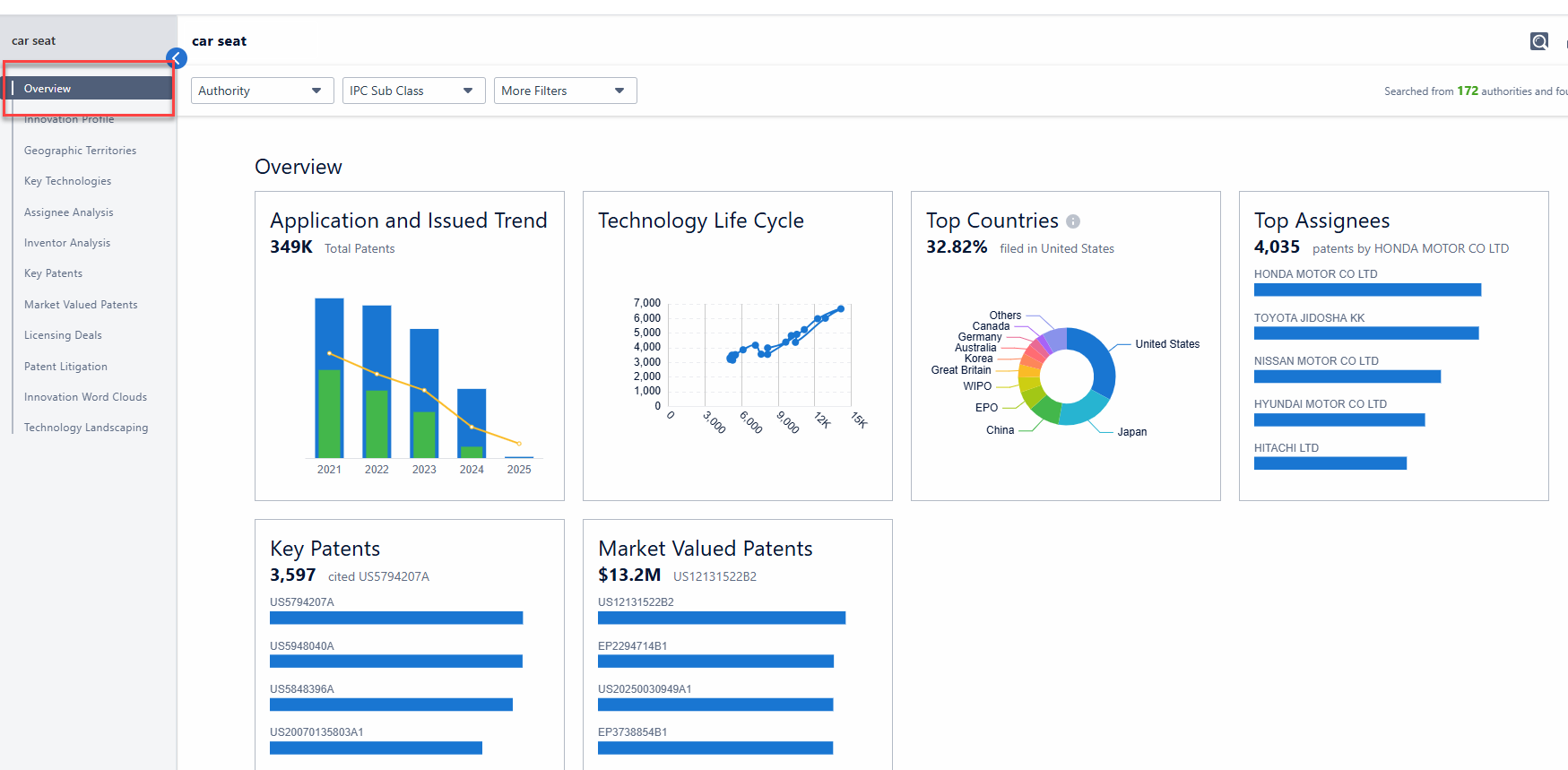This screenshot has height=770, width=1568.
Task: Click the TOYOTA JIDOSHA KK assignee bar
Action: (1365, 333)
